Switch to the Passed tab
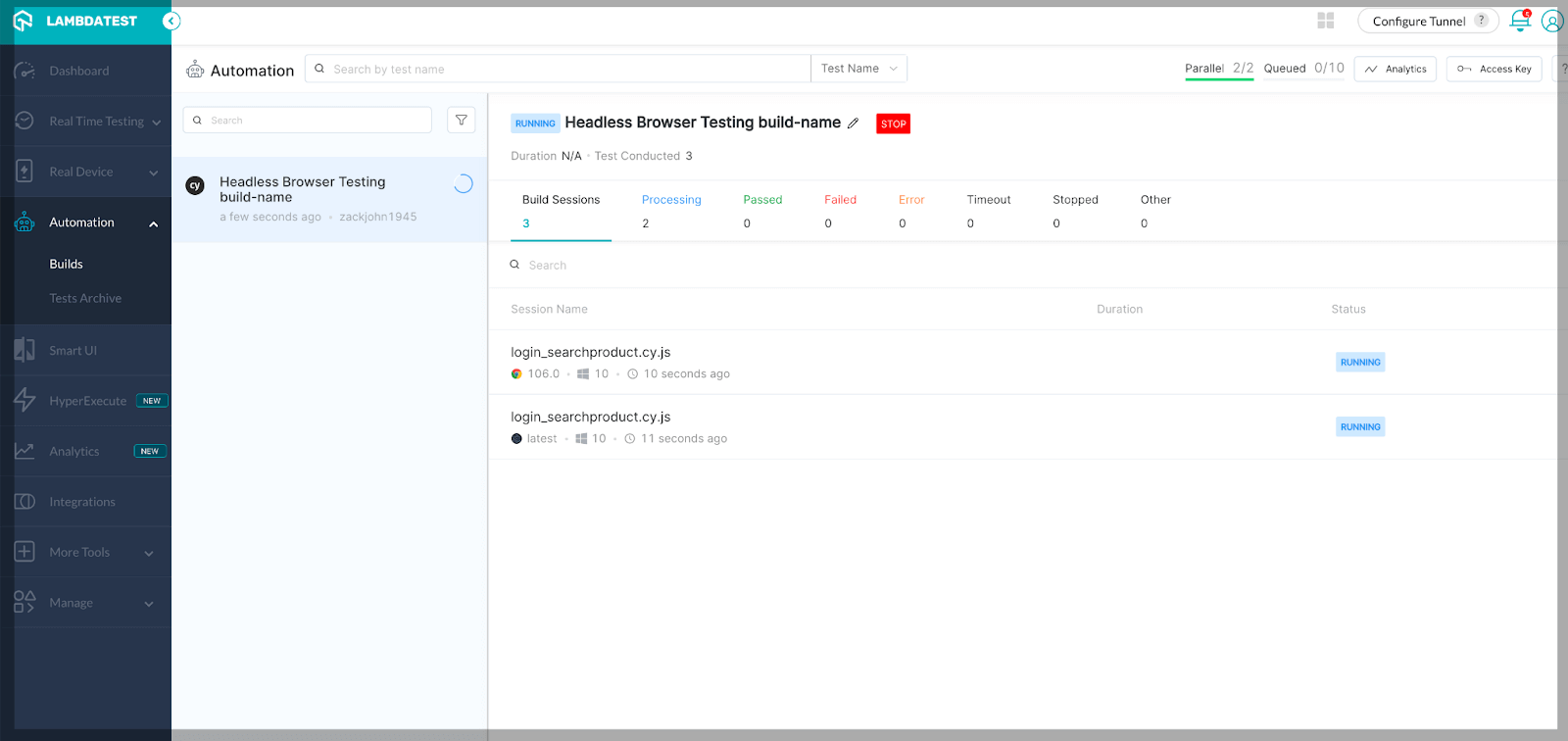Image resolution: width=1568 pixels, height=741 pixels. [x=762, y=211]
